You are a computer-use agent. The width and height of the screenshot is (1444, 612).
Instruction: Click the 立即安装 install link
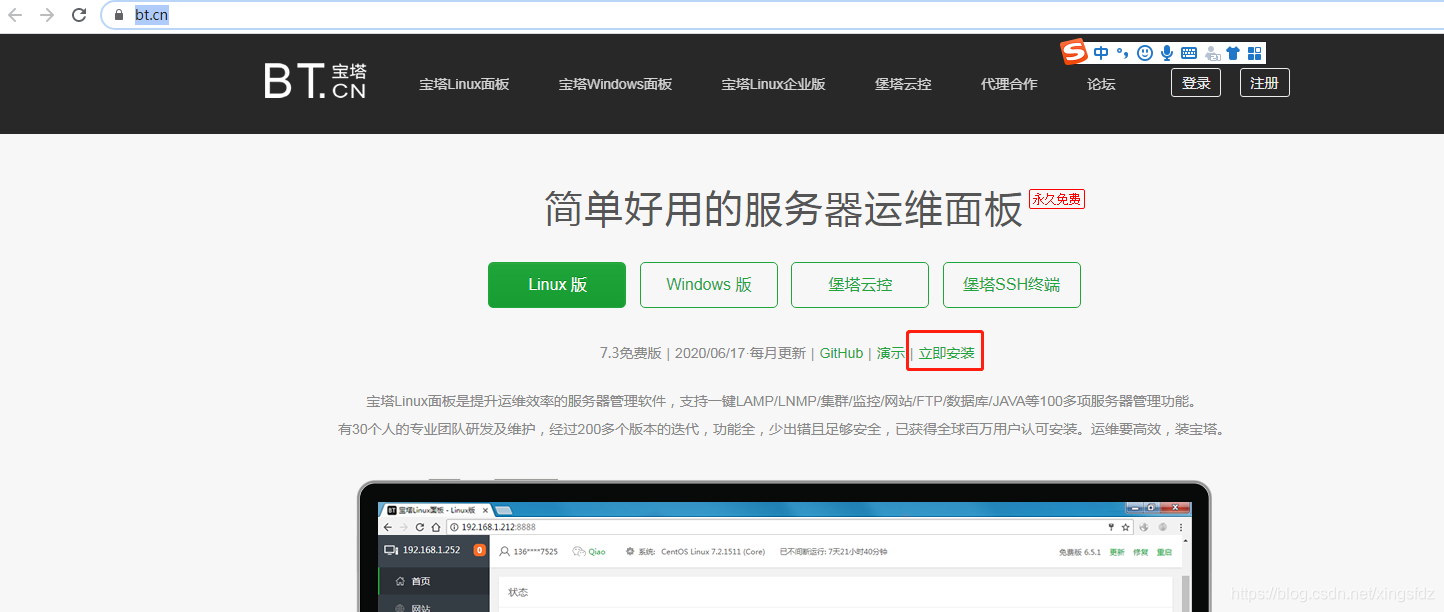click(946, 353)
